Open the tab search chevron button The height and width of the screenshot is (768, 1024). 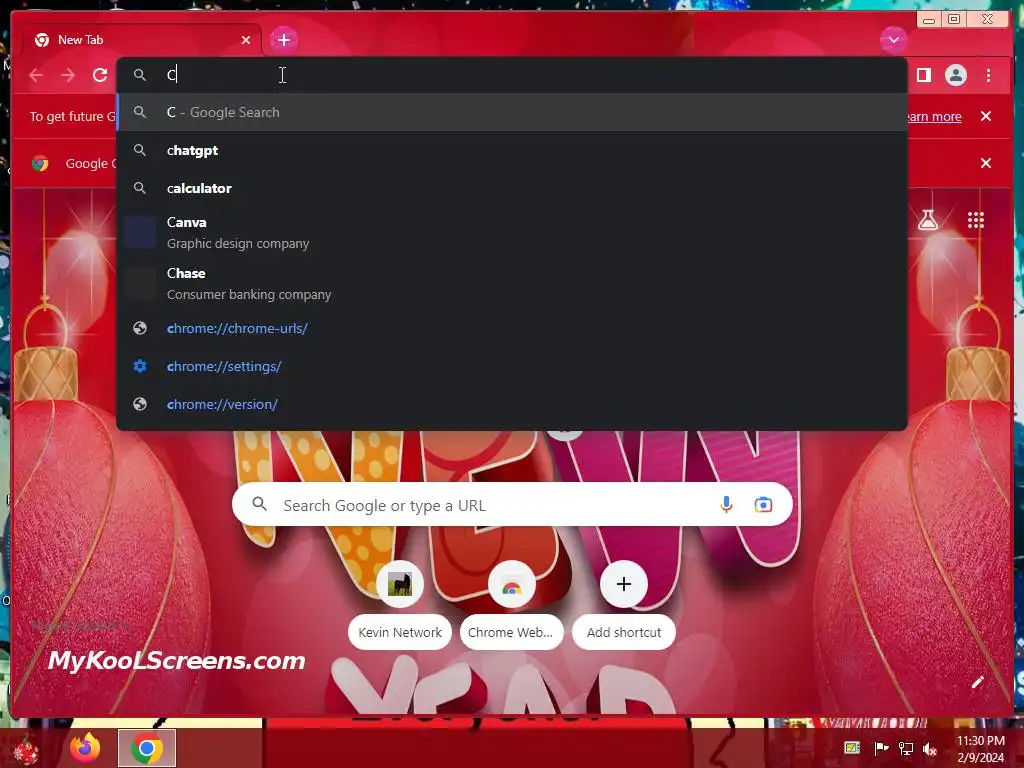click(893, 40)
